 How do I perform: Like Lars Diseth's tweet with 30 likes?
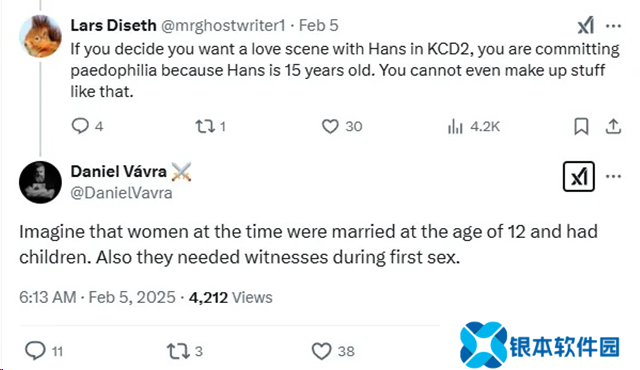[330, 126]
